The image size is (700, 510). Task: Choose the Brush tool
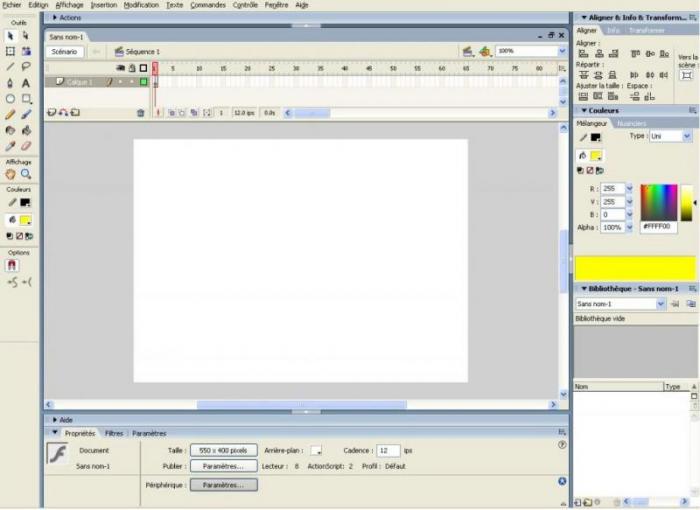(x=26, y=115)
